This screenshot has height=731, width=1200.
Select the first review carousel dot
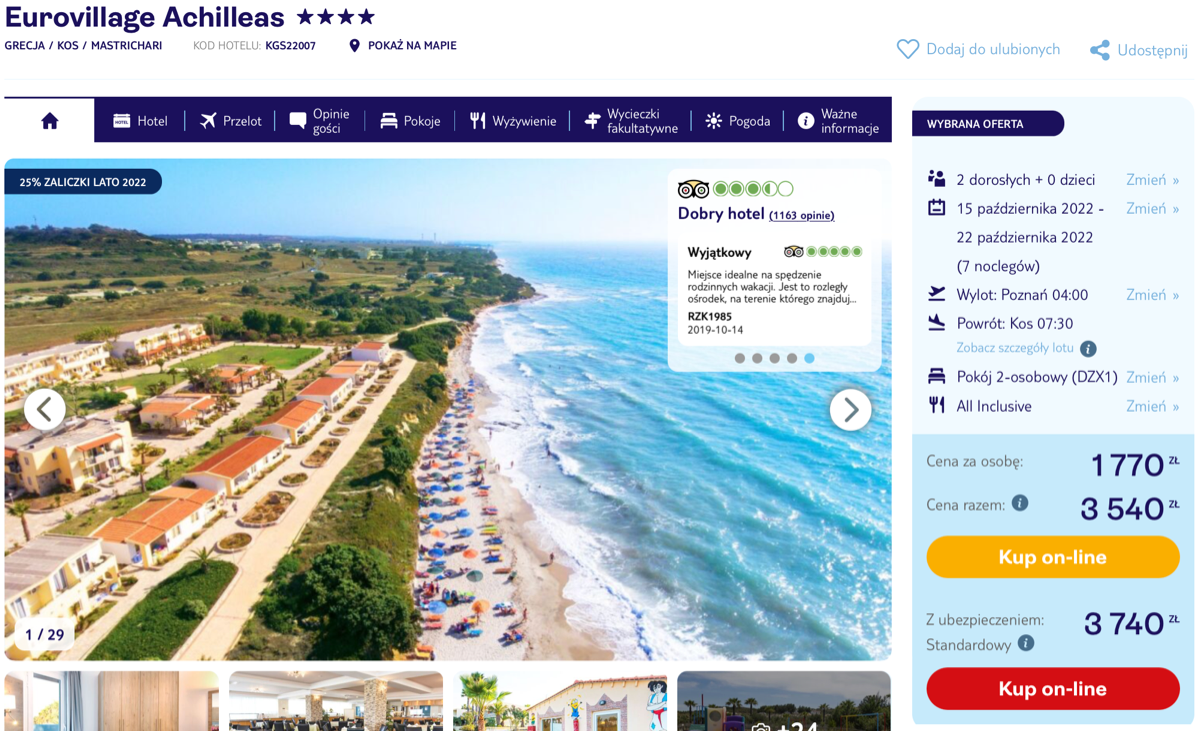click(740, 358)
